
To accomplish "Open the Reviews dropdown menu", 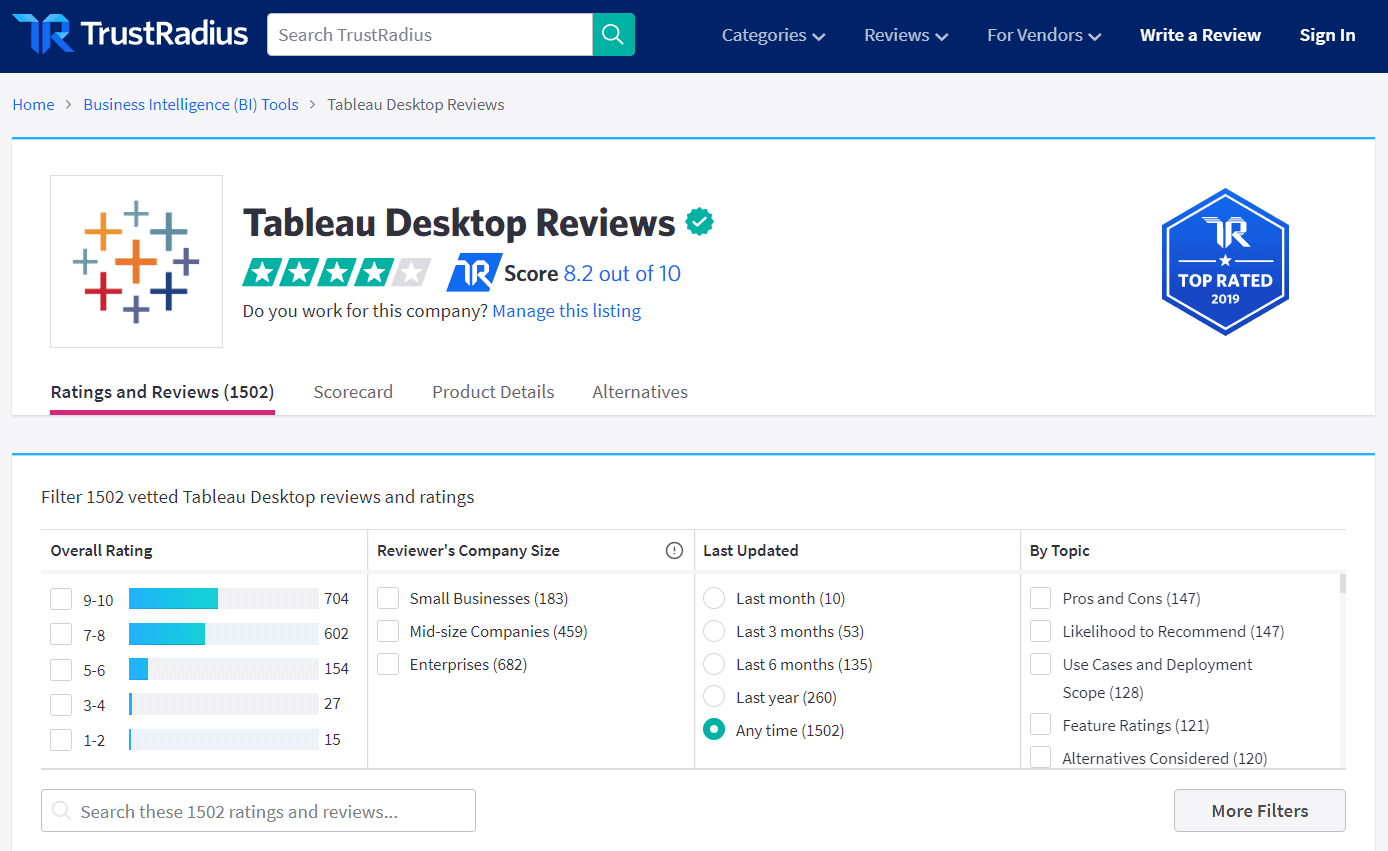I will [906, 35].
